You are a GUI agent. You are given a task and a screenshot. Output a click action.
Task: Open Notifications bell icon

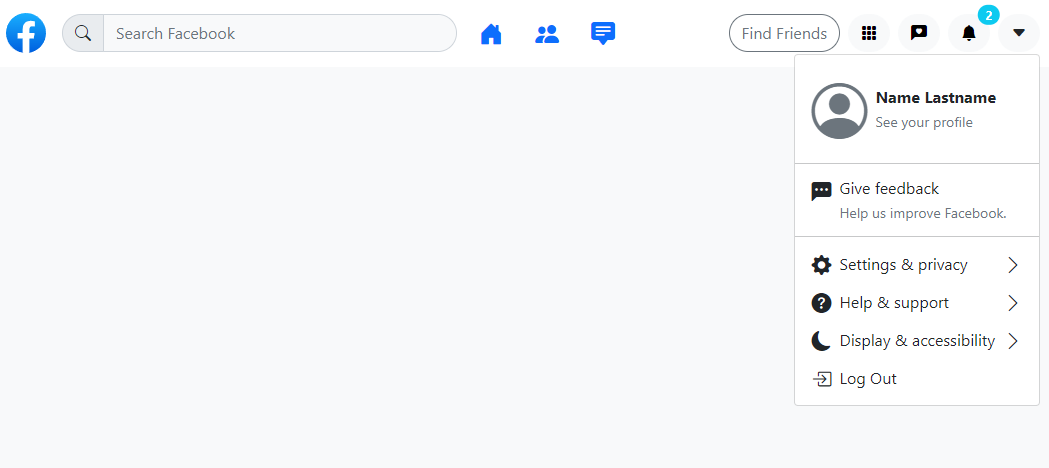968,33
